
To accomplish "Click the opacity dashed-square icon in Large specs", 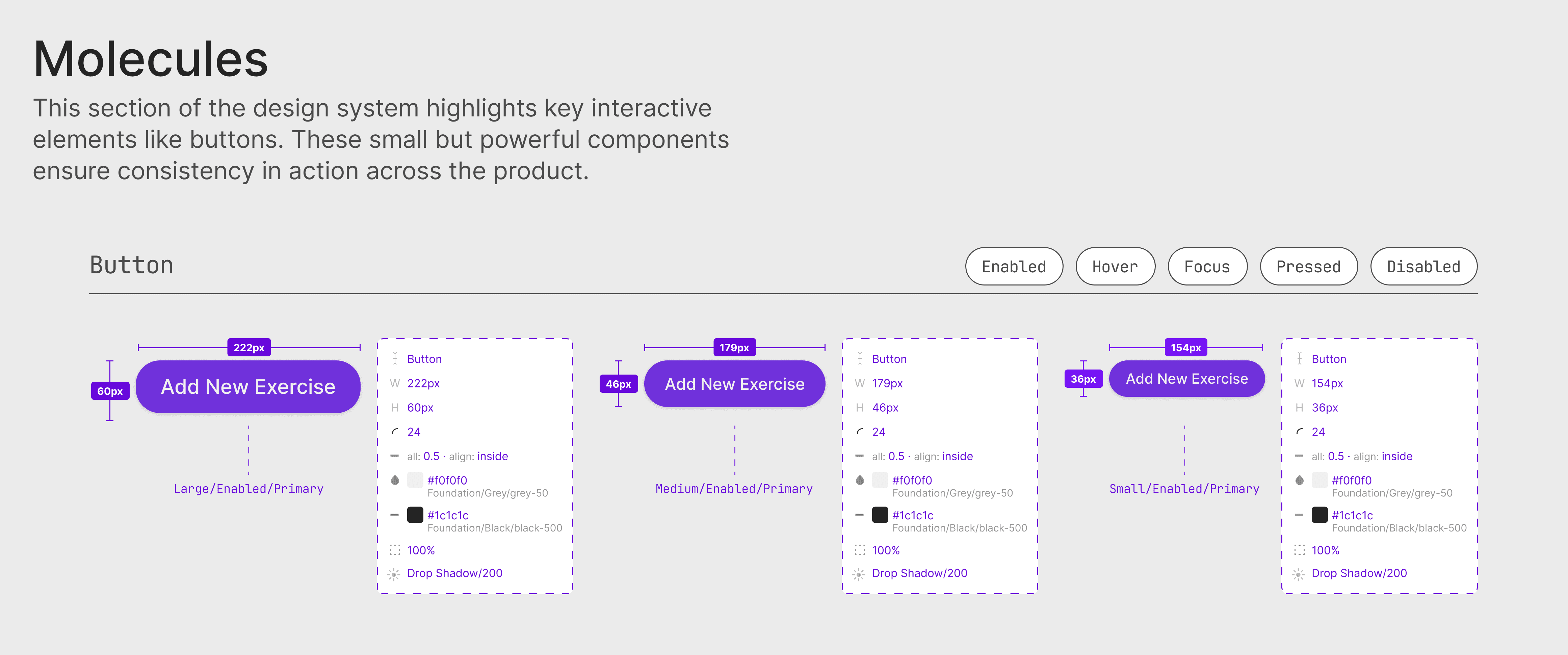I will (x=394, y=550).
